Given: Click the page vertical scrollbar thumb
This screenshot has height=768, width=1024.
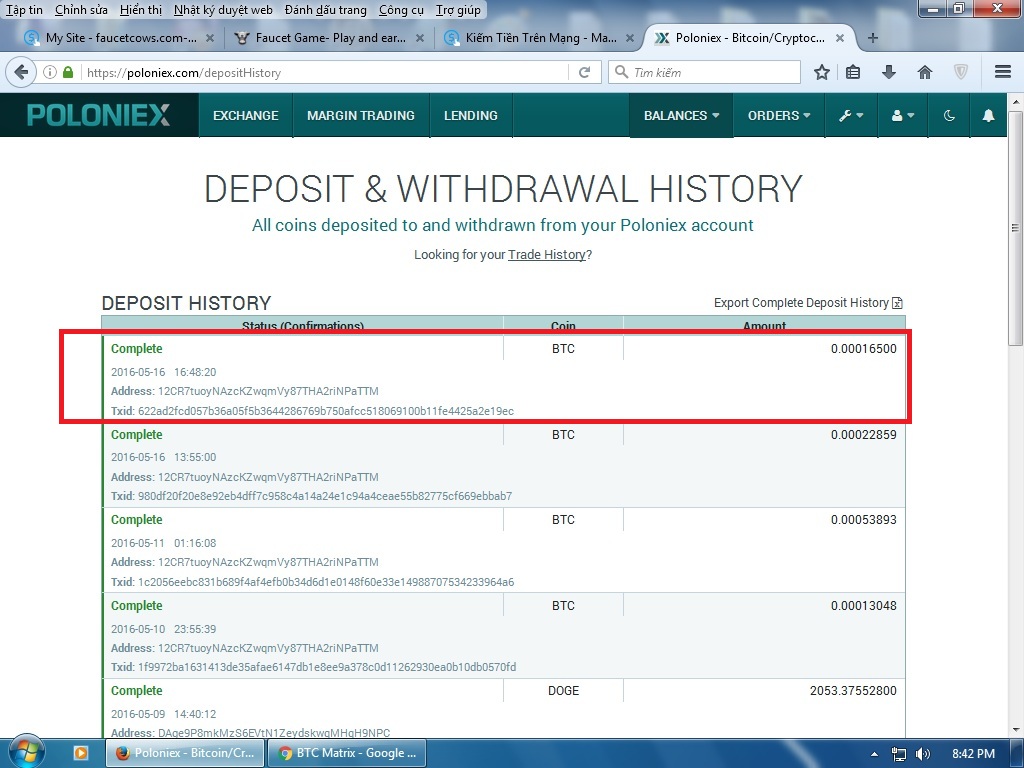Looking at the screenshot, I should pyautogui.click(x=1016, y=229).
